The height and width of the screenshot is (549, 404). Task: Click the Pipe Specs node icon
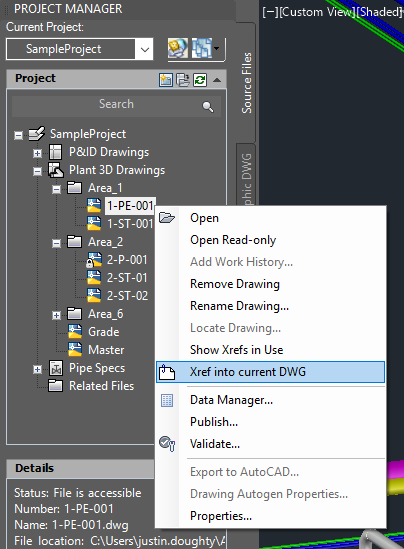(x=56, y=368)
